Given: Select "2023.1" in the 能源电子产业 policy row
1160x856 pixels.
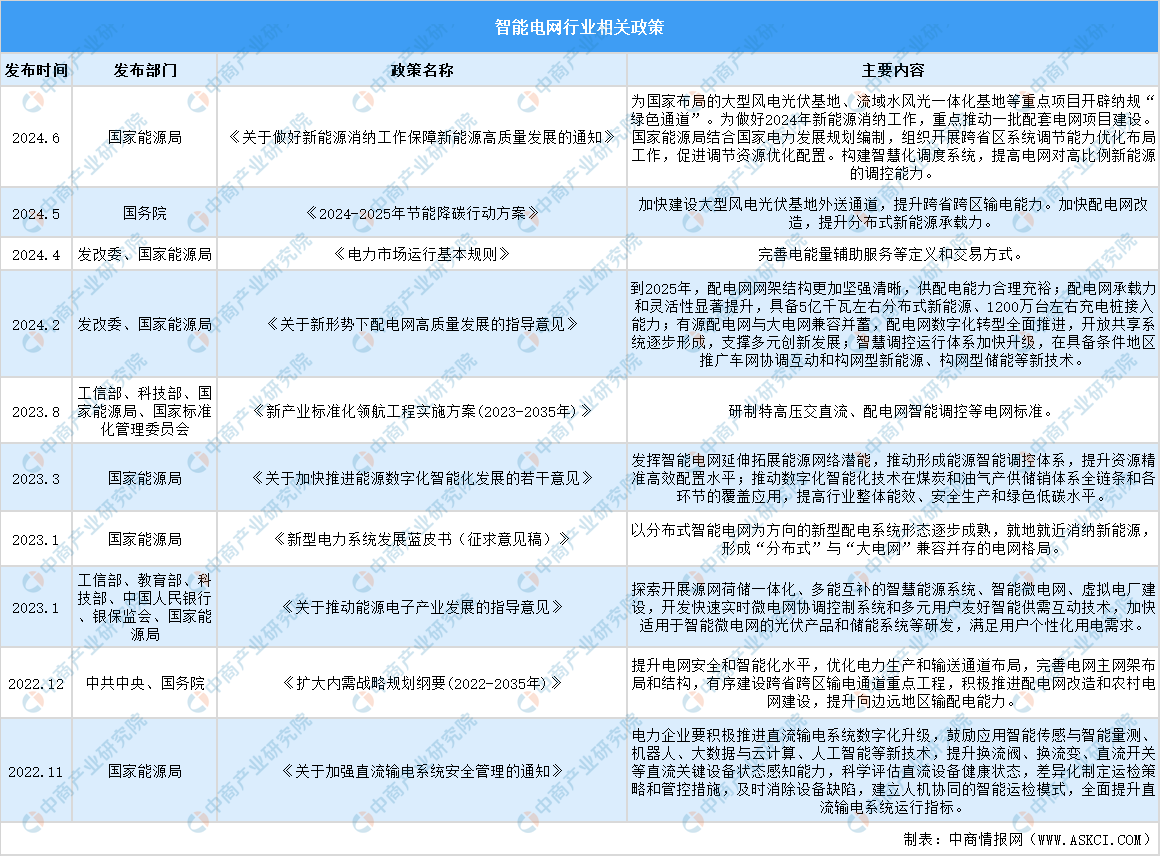Looking at the screenshot, I should [x=36, y=607].
